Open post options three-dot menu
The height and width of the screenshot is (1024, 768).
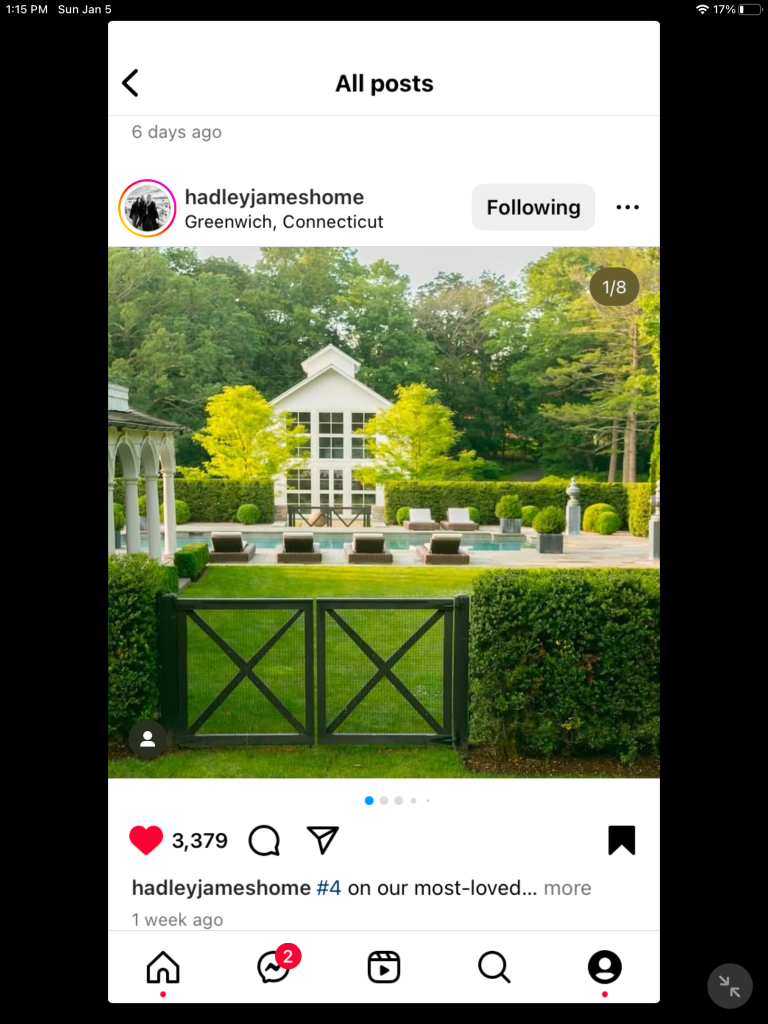click(x=628, y=207)
